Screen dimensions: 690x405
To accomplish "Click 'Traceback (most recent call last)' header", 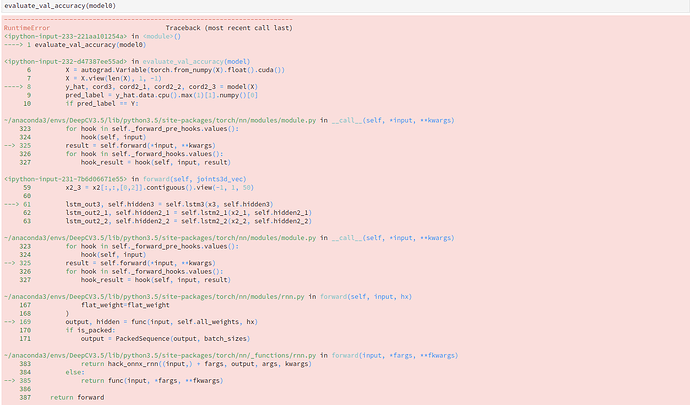I will click(229, 28).
